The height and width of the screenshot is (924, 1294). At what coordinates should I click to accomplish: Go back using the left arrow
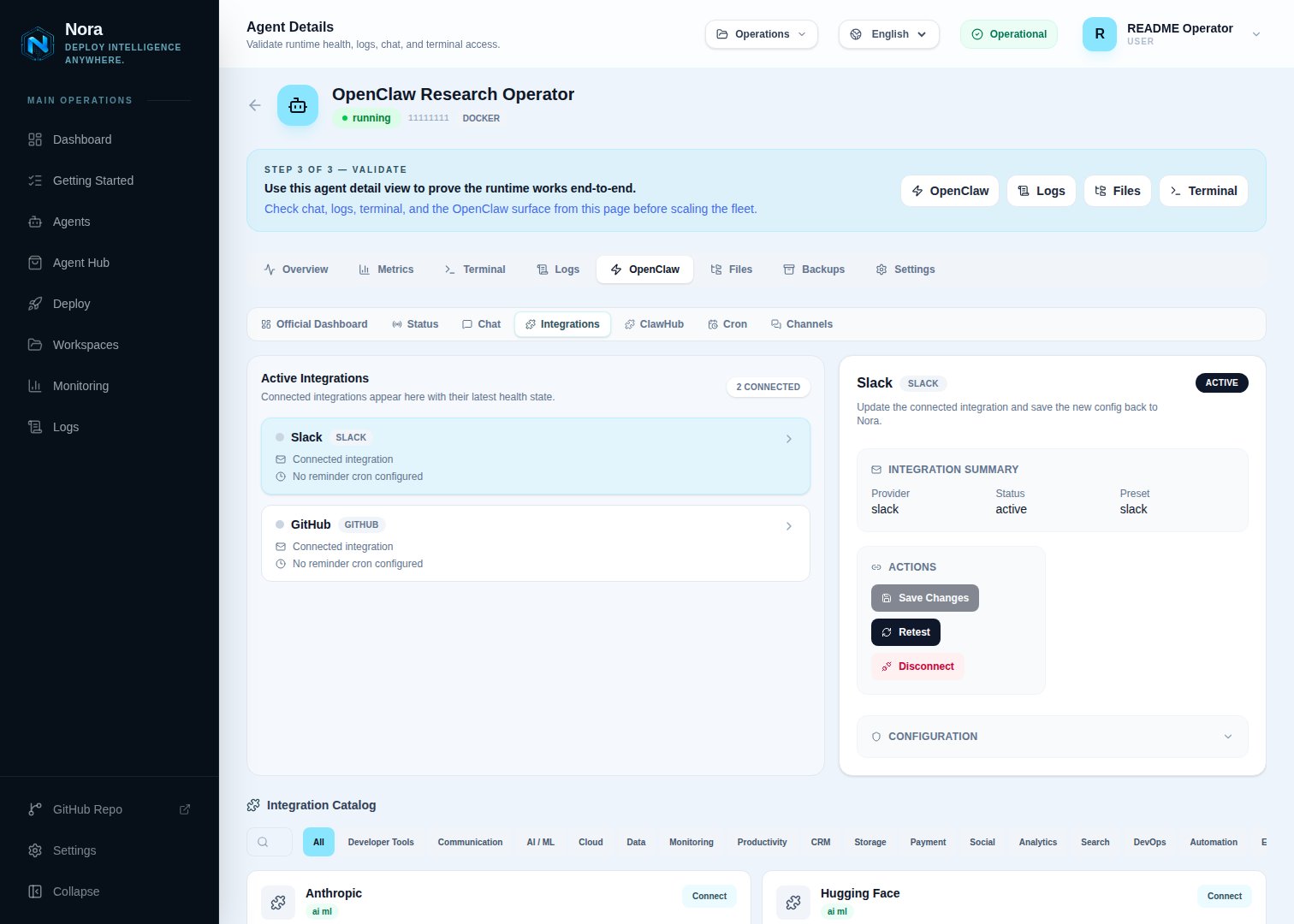tap(255, 105)
